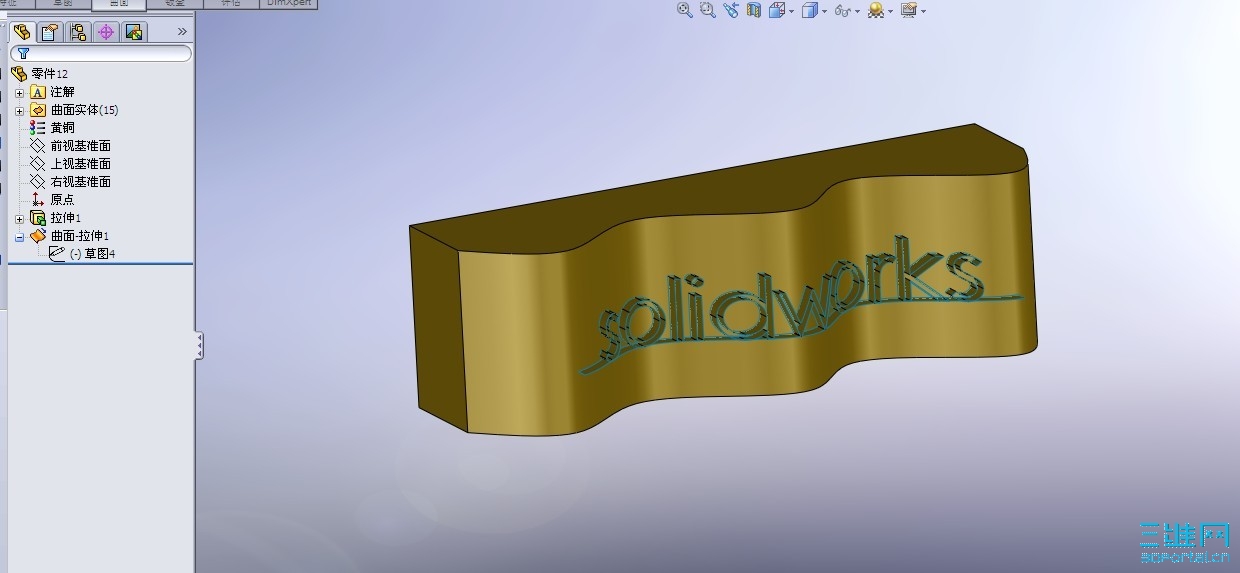Expand the 注解 tree node
This screenshot has height=573, width=1240.
tap(20, 92)
